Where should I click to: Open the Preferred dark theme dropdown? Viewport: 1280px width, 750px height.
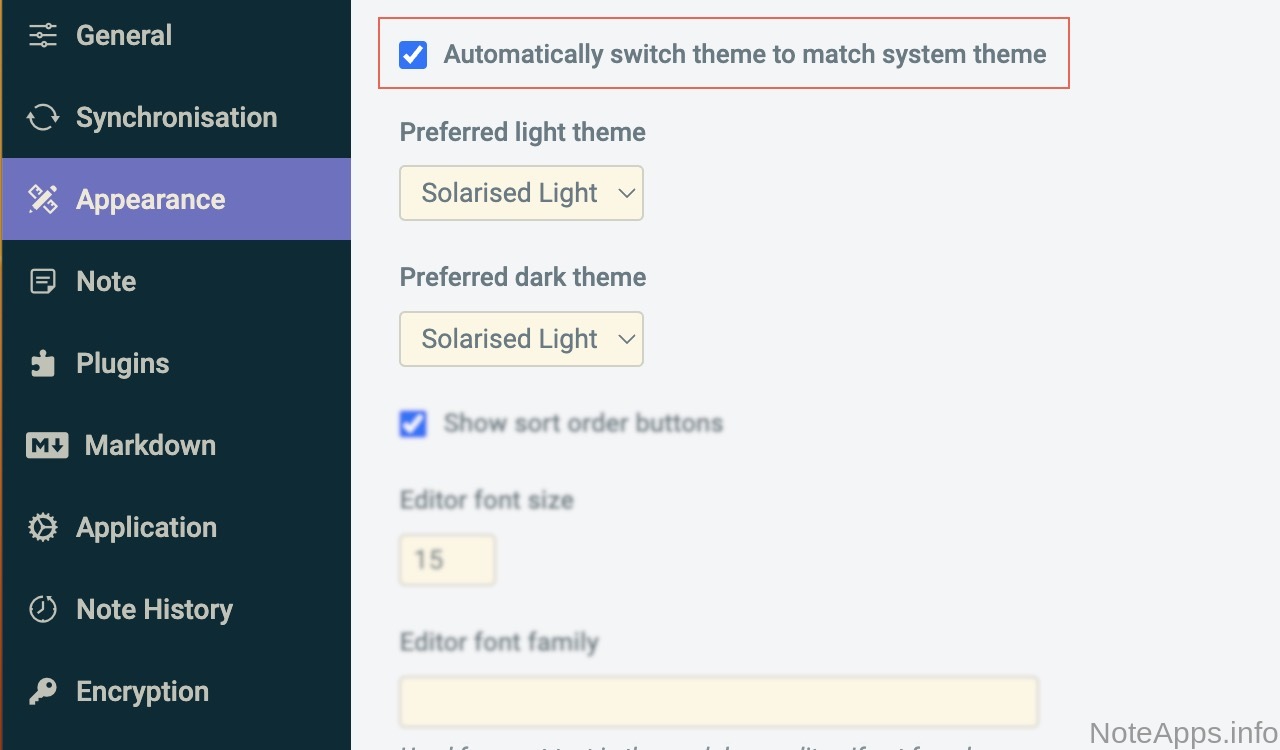pos(521,339)
